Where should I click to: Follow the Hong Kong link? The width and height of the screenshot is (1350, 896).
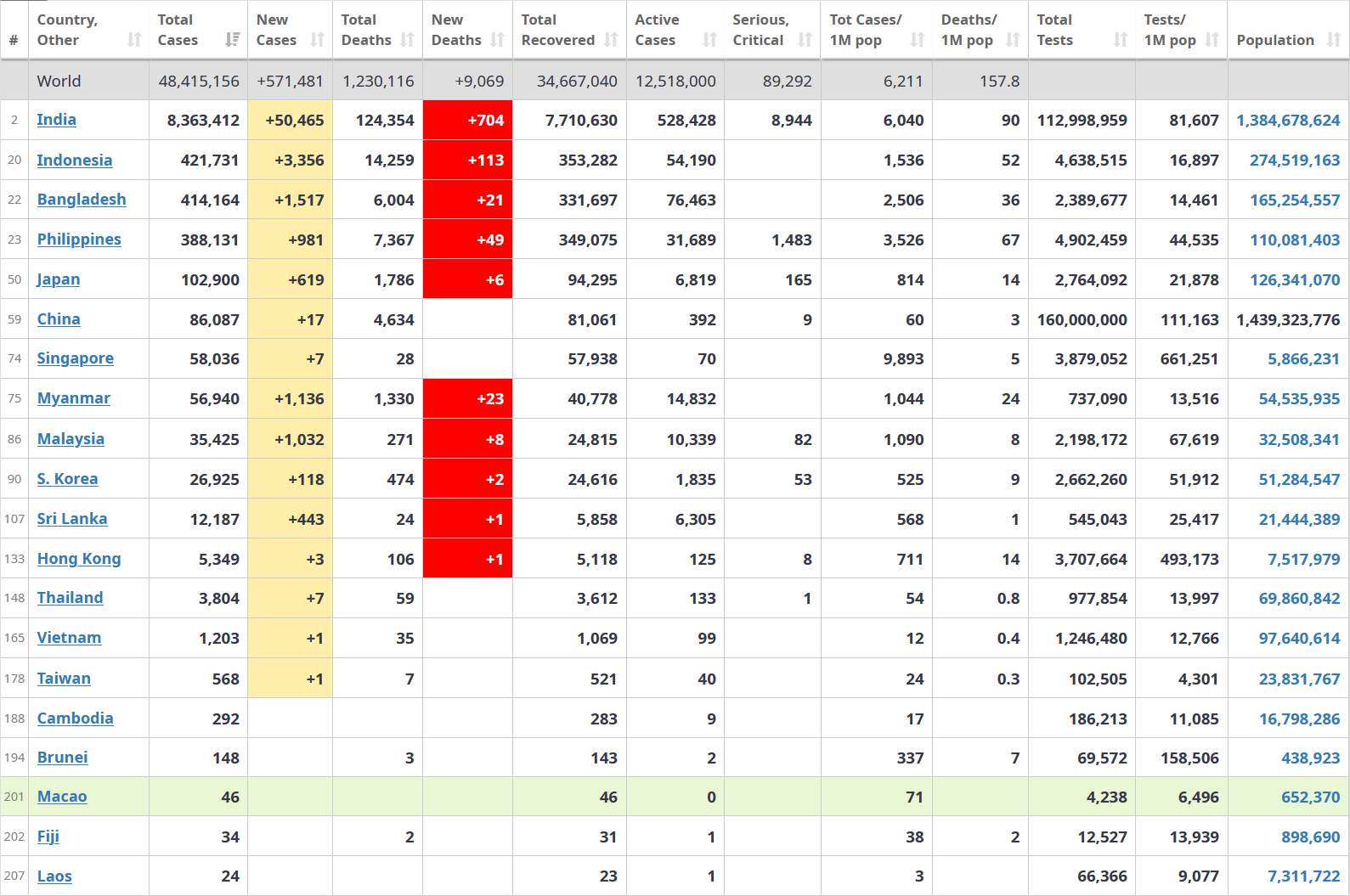pyautogui.click(x=79, y=559)
